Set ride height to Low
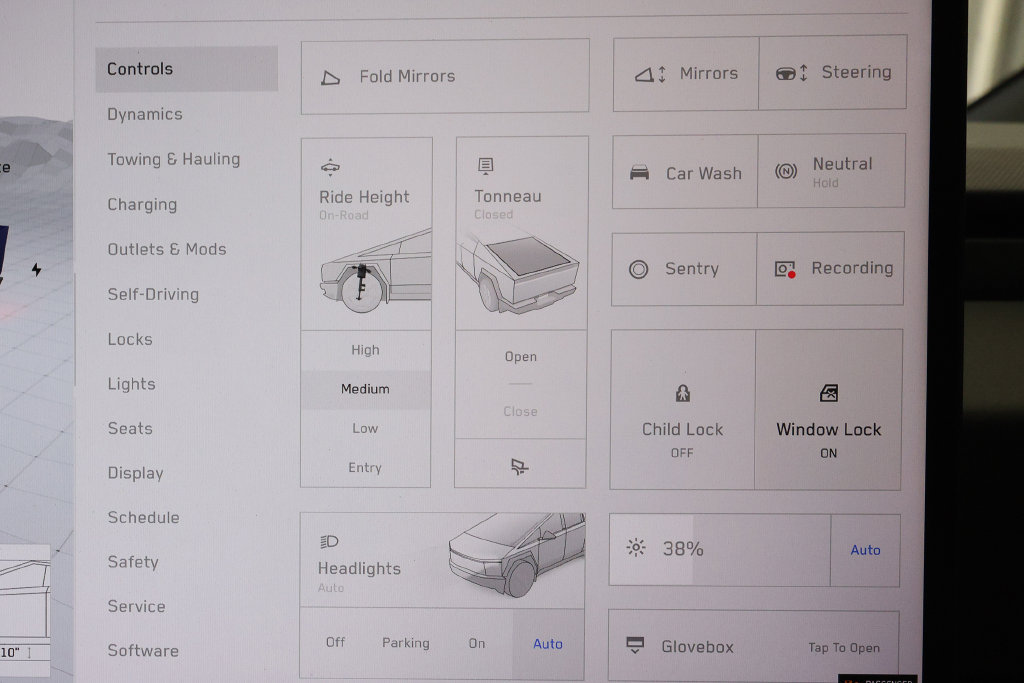This screenshot has height=683, width=1024. pyautogui.click(x=365, y=429)
